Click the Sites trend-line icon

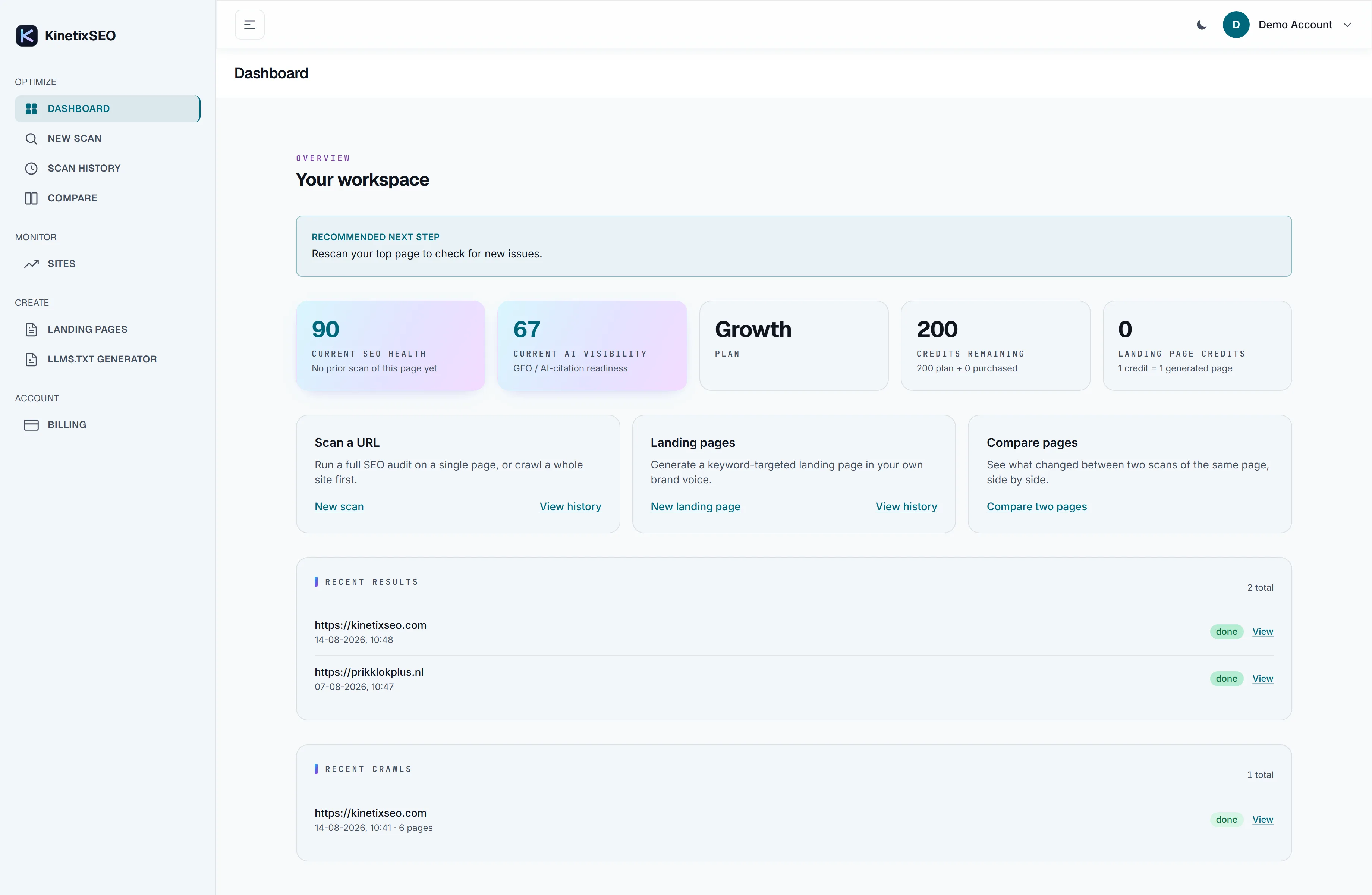[31, 264]
